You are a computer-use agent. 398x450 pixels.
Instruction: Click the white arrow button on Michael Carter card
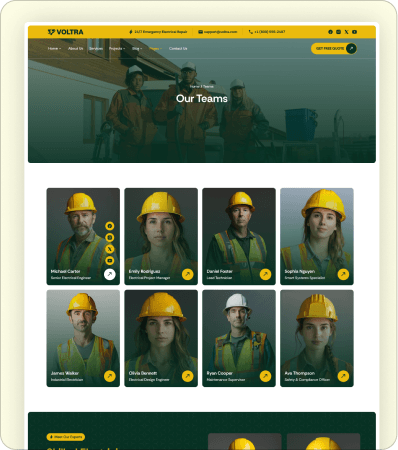(110, 274)
